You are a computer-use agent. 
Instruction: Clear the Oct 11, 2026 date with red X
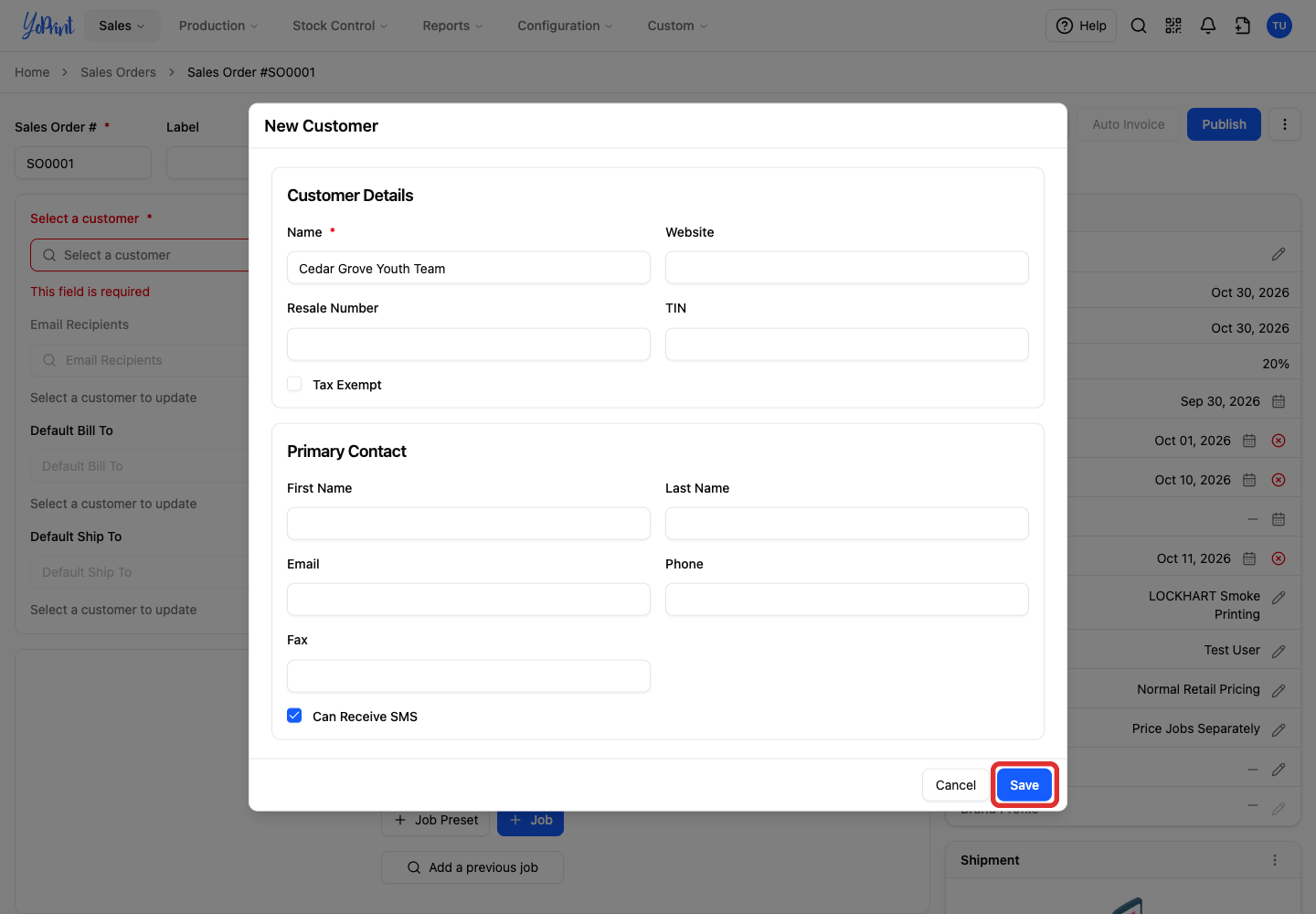click(x=1279, y=558)
